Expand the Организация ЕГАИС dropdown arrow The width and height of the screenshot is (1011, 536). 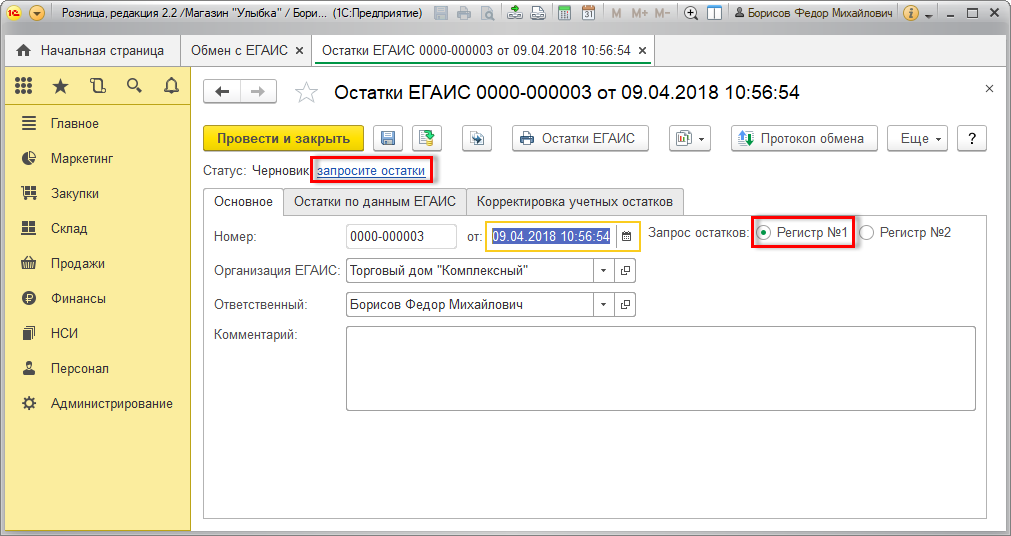point(604,271)
